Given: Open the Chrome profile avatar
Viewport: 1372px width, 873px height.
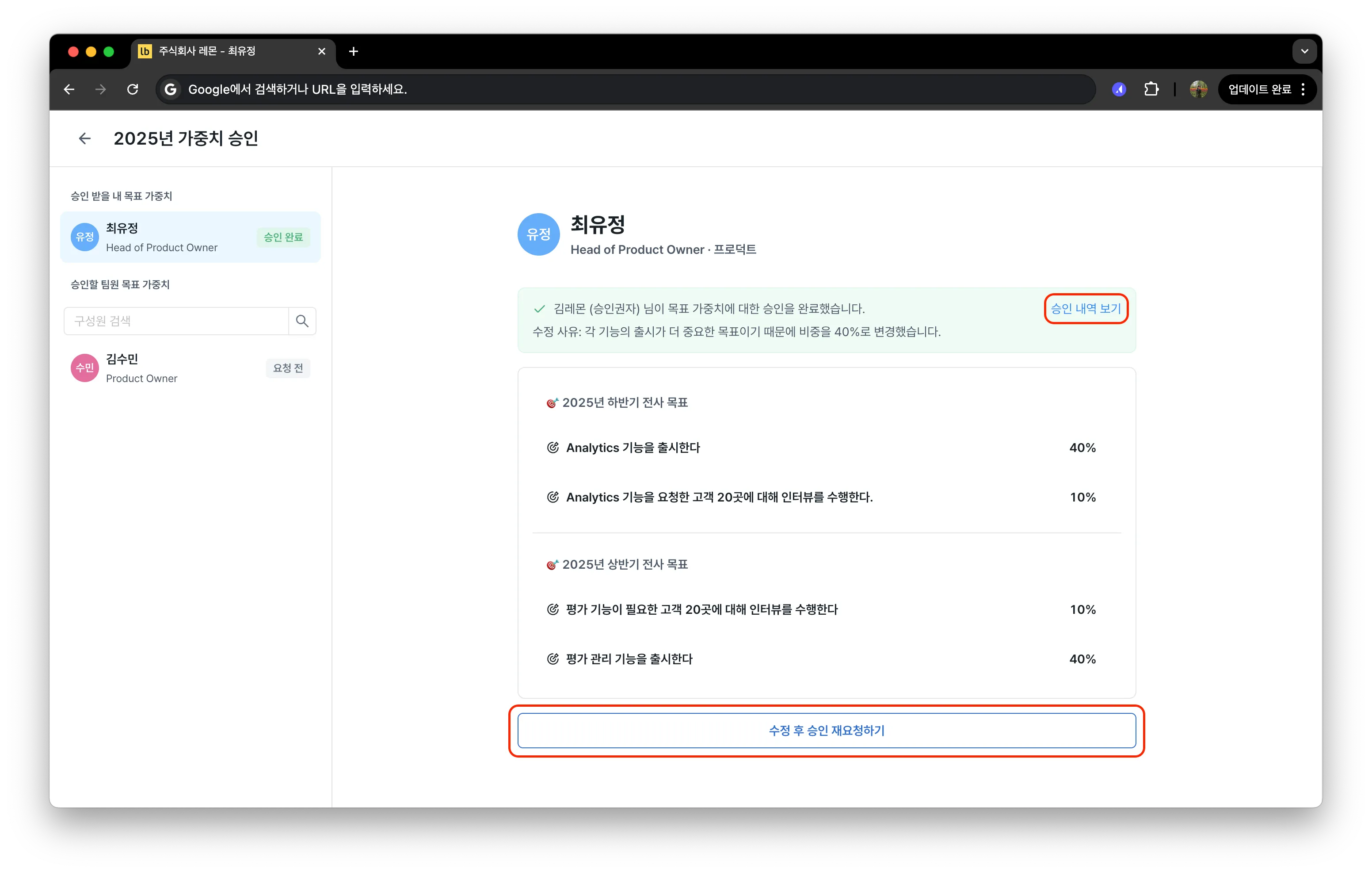Looking at the screenshot, I should pyautogui.click(x=1198, y=89).
